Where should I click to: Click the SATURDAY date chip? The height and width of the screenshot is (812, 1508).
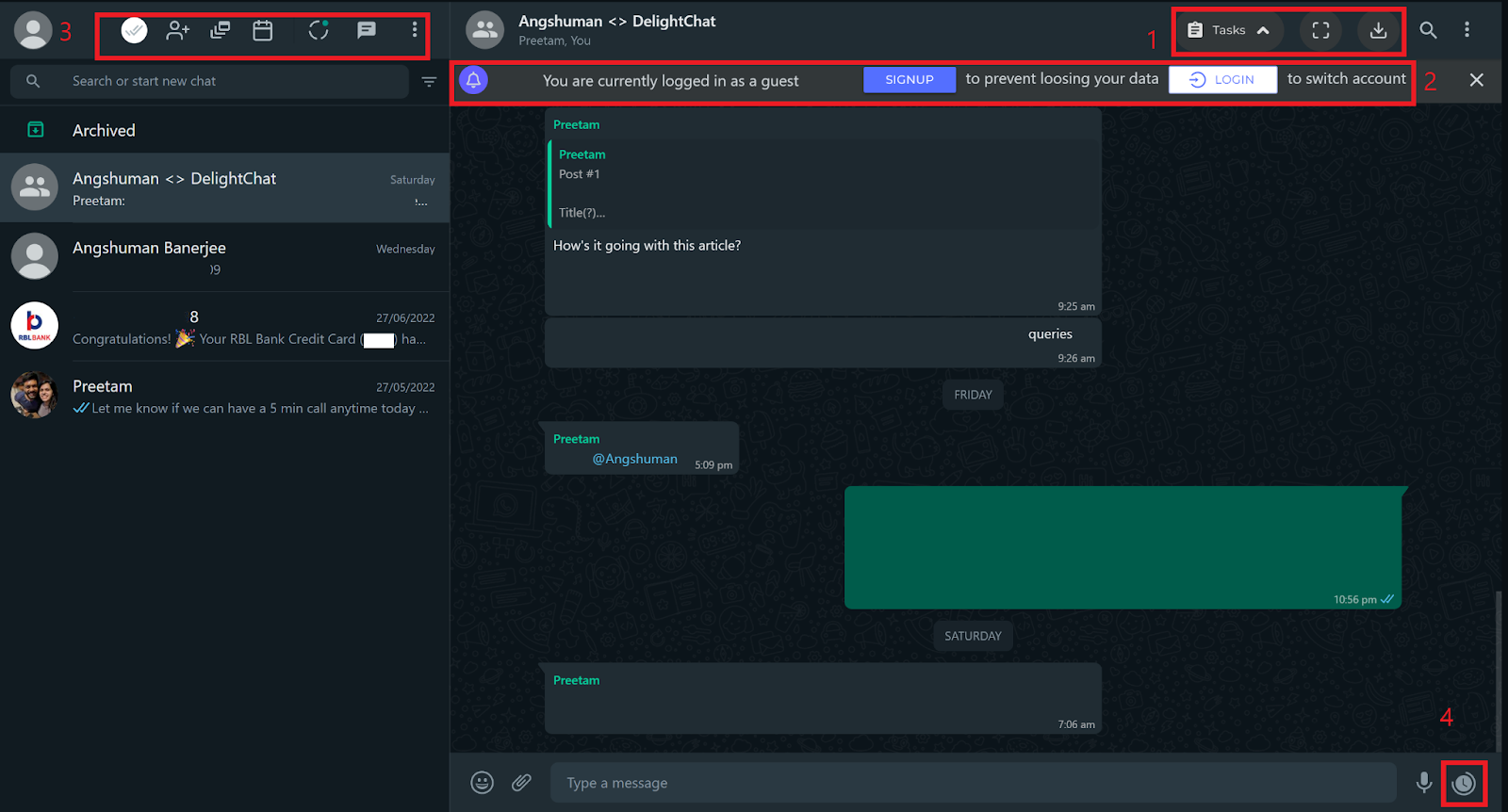pyautogui.click(x=973, y=636)
